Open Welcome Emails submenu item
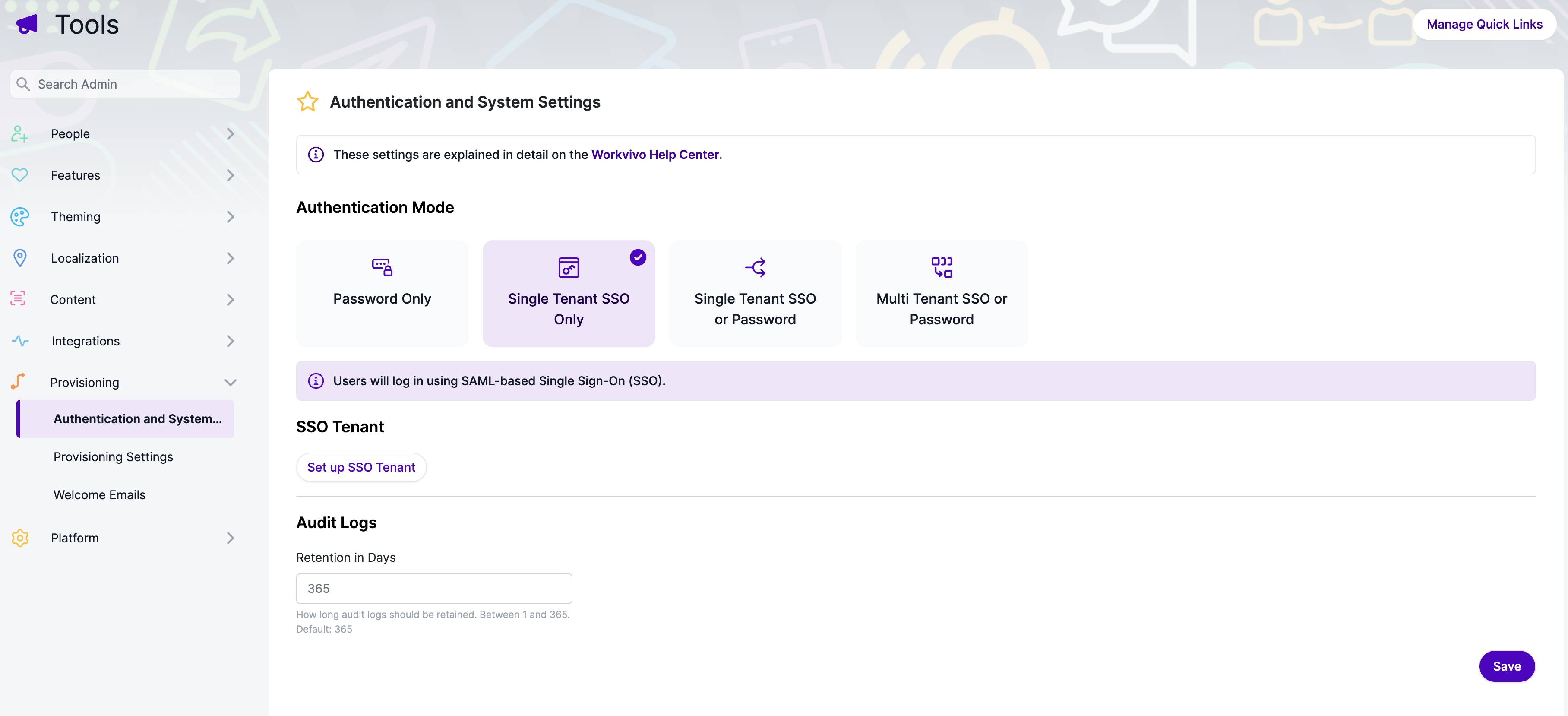 [99, 495]
